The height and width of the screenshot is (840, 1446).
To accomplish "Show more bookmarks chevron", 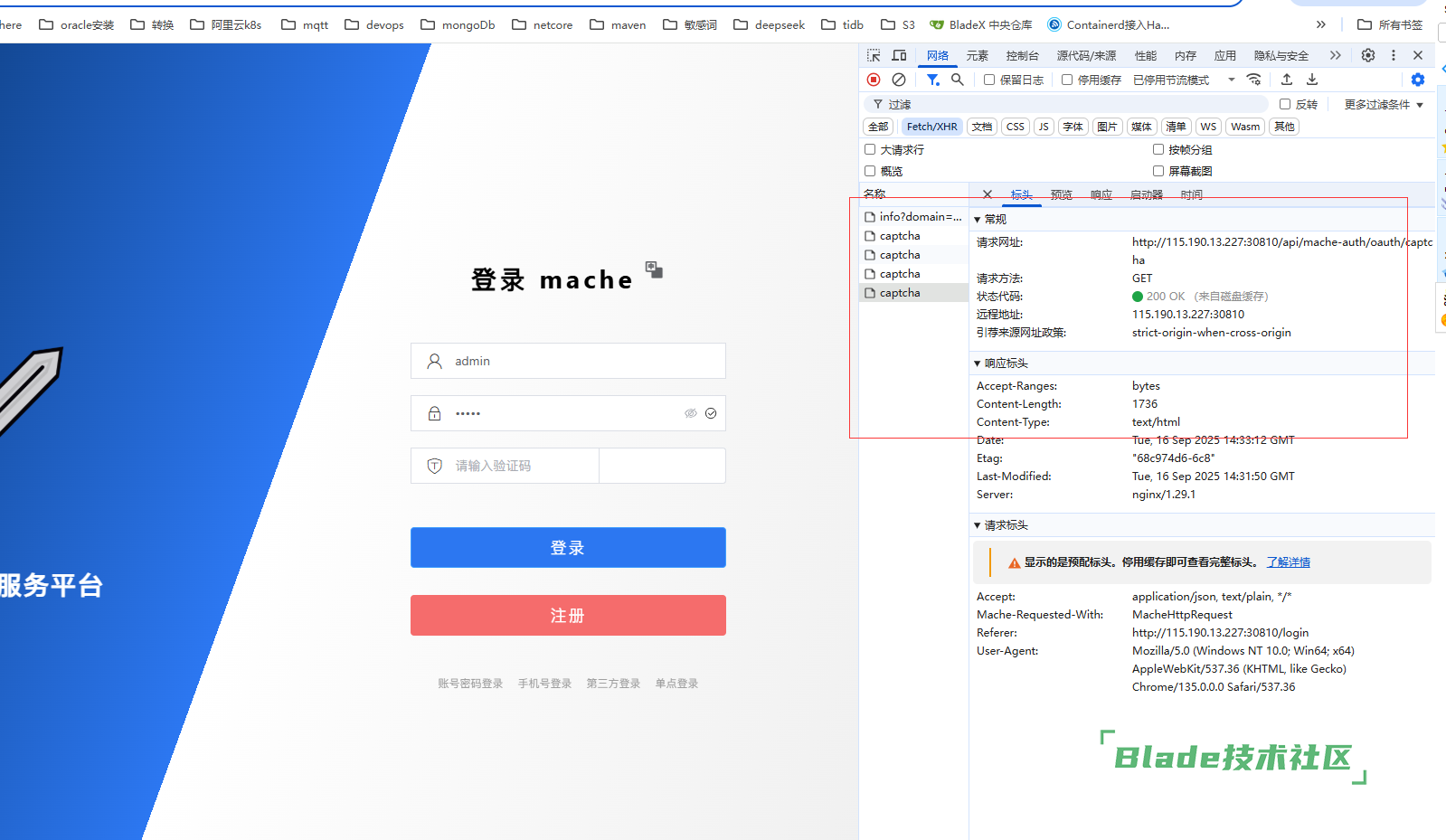I will pyautogui.click(x=1321, y=24).
